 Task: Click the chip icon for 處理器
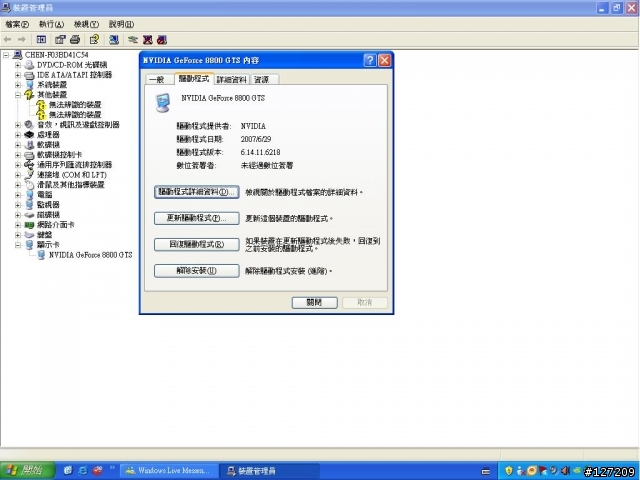point(29,135)
